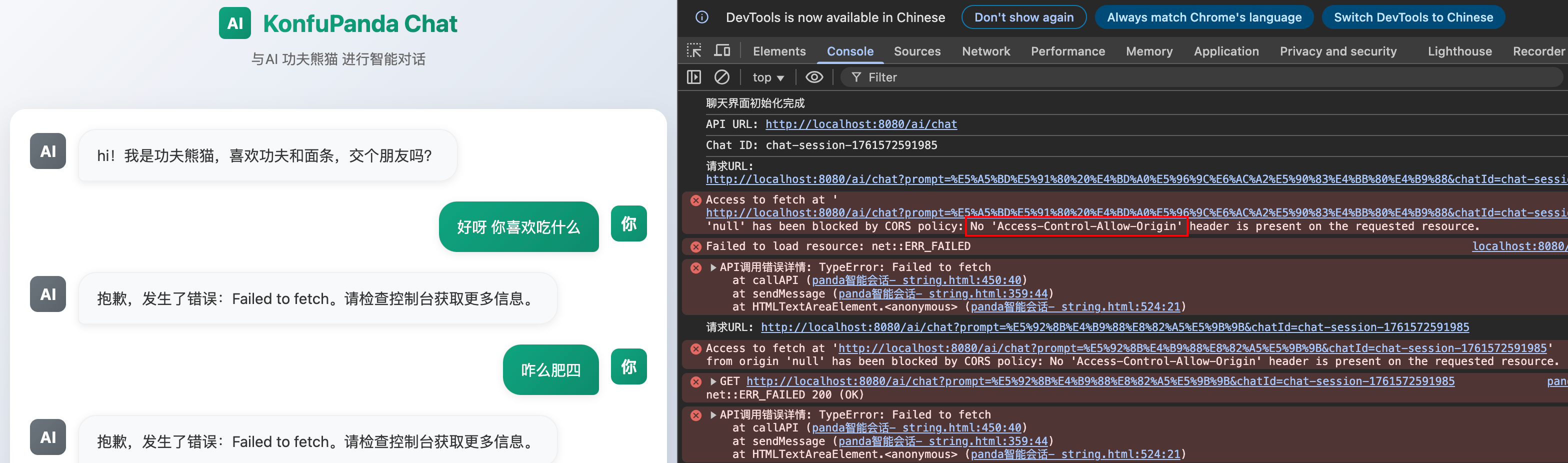
Task: Switch to the Application tab
Action: [x=1226, y=51]
